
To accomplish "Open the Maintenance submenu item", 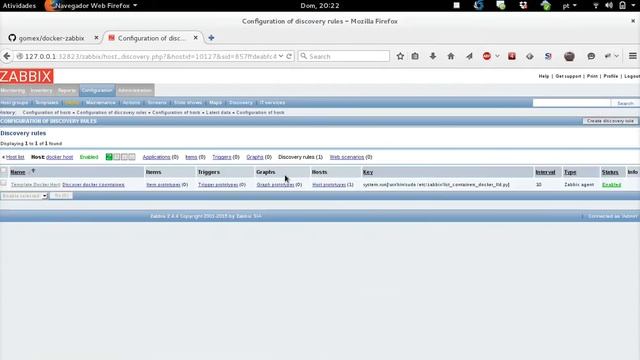I will pos(101,102).
